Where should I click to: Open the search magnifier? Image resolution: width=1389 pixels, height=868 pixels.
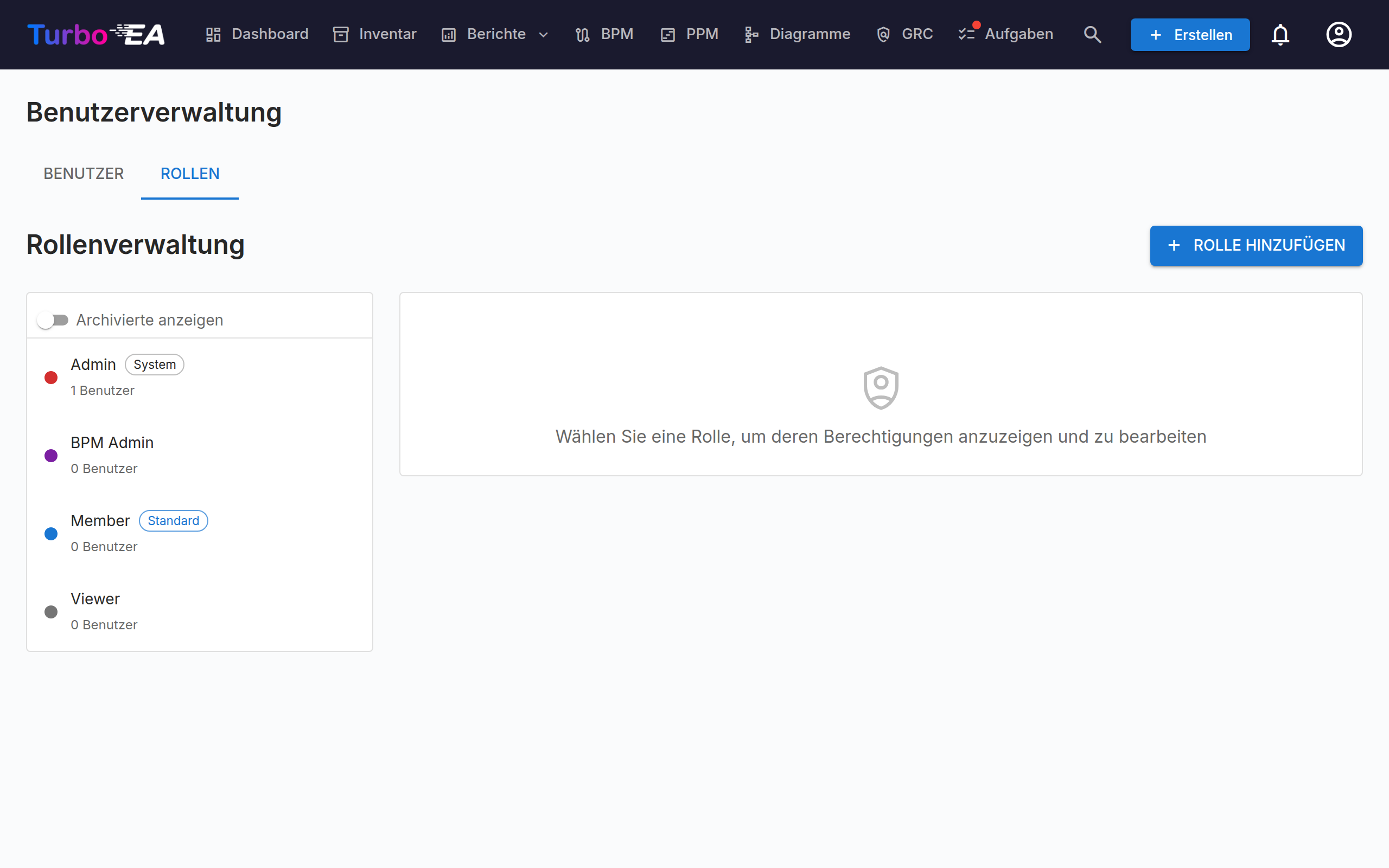(x=1092, y=34)
